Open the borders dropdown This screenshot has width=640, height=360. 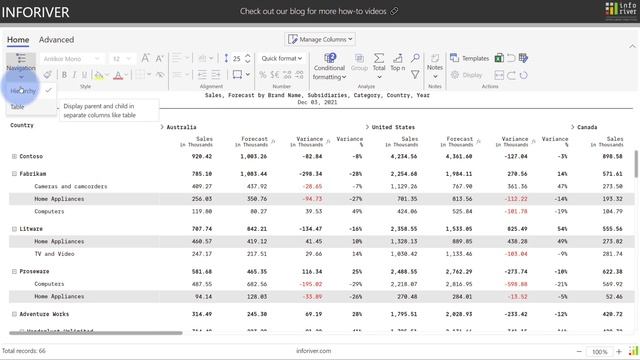(x=143, y=75)
